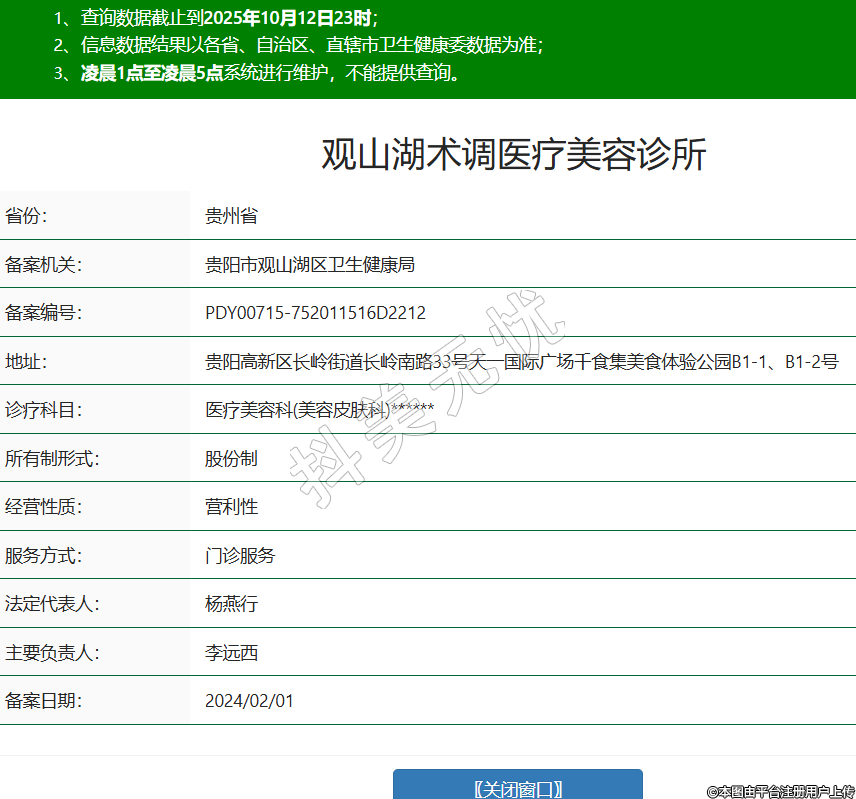The height and width of the screenshot is (799, 856).
Task: Click the 备案编号 row label
Action: coord(43,313)
